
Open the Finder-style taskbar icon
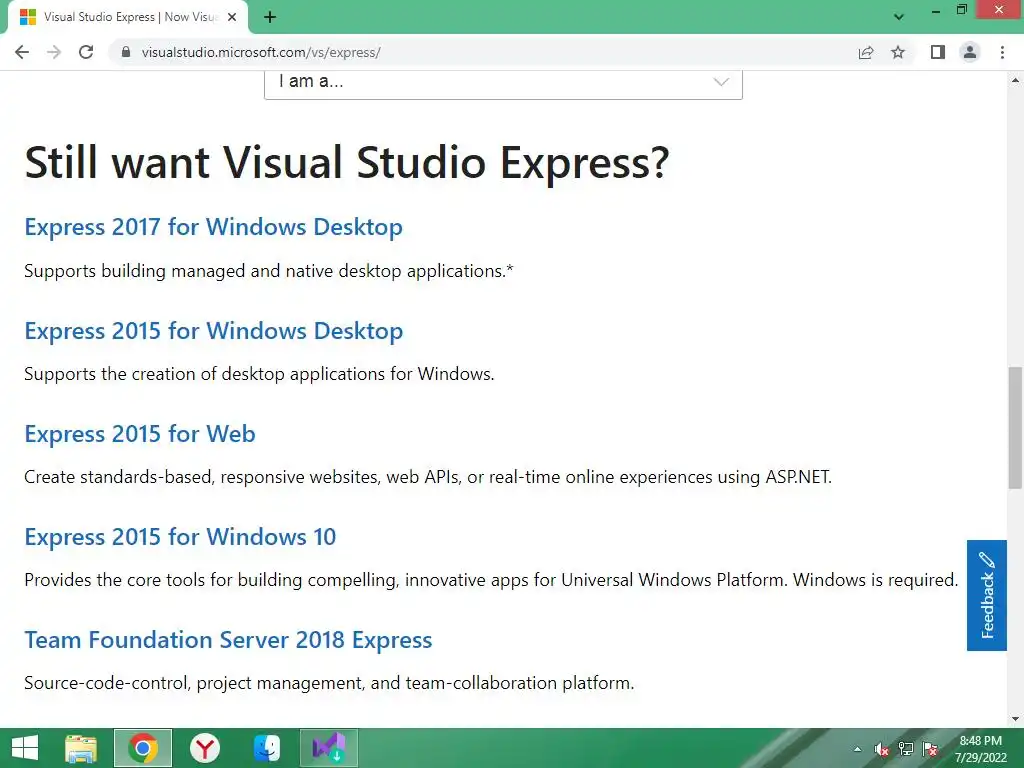[267, 748]
